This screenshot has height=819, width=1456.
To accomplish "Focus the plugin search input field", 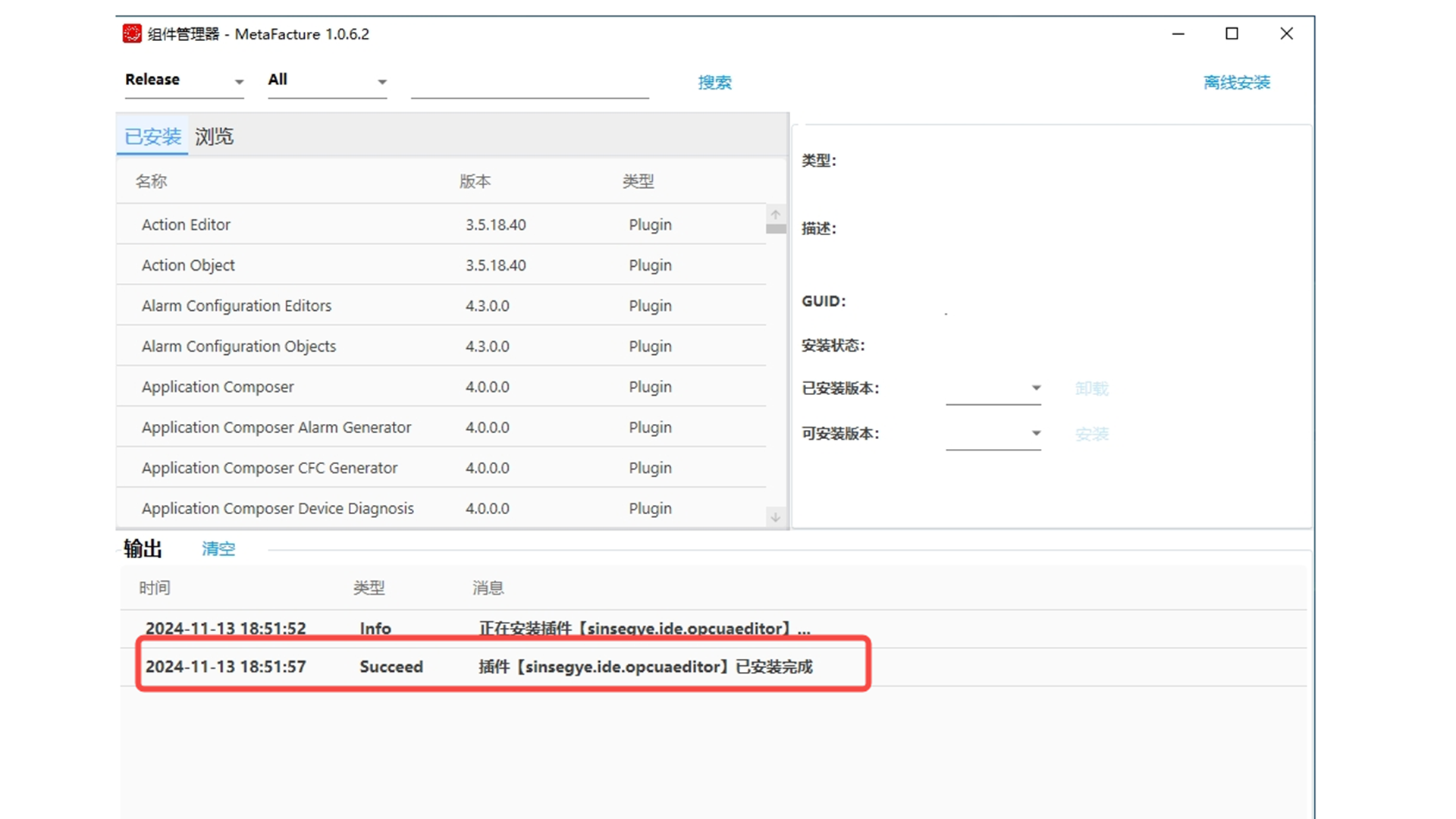I will 529,83.
